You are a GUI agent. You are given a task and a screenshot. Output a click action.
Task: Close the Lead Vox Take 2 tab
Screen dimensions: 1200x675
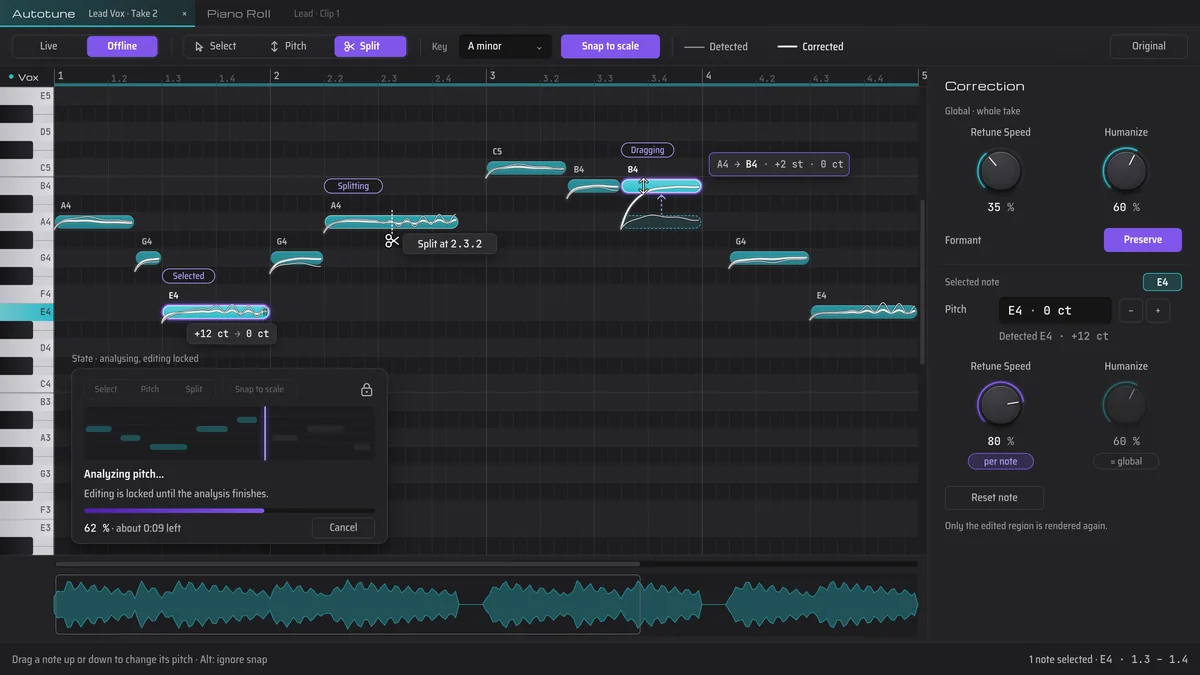coord(184,14)
